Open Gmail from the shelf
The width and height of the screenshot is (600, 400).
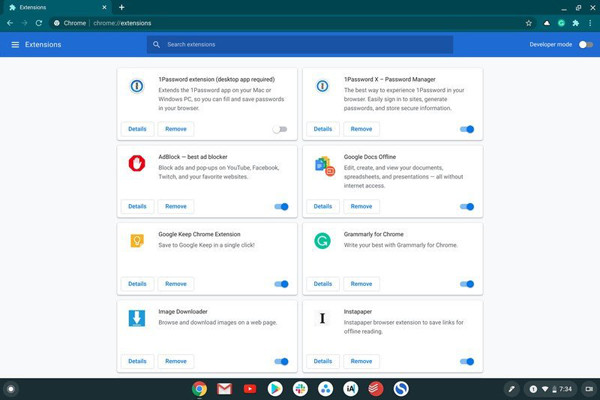pos(225,389)
